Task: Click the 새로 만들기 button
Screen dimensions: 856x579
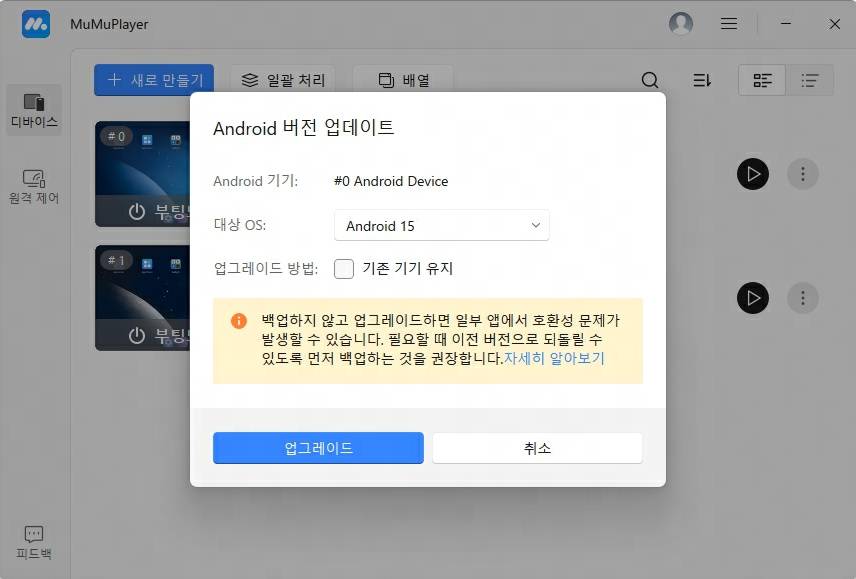Action: coord(154,80)
